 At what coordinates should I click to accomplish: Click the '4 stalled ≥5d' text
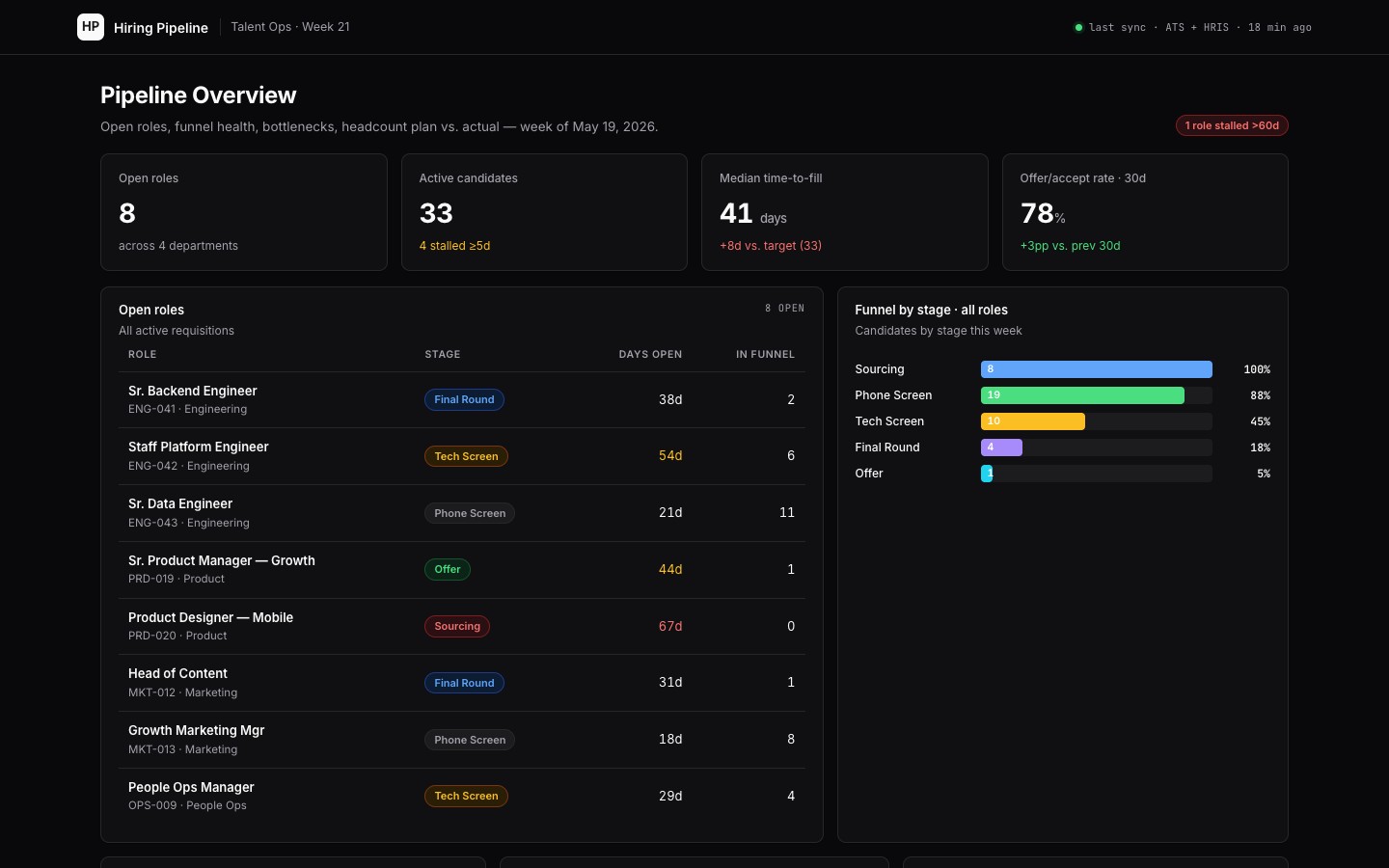454,246
